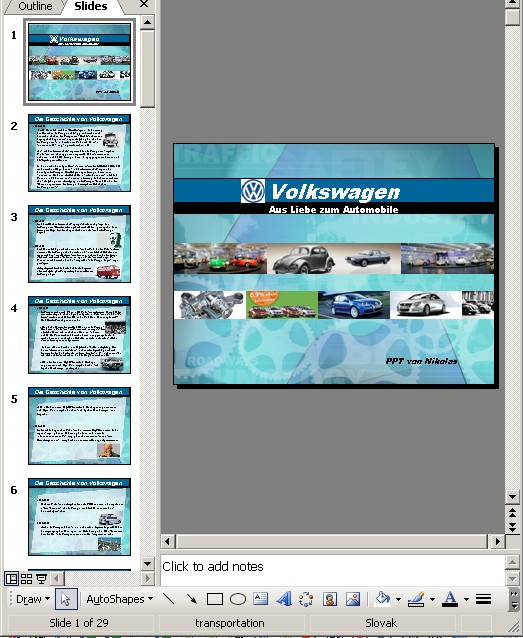The height and width of the screenshot is (638, 523).
Task: Insert a Text Box
Action: click(x=260, y=599)
